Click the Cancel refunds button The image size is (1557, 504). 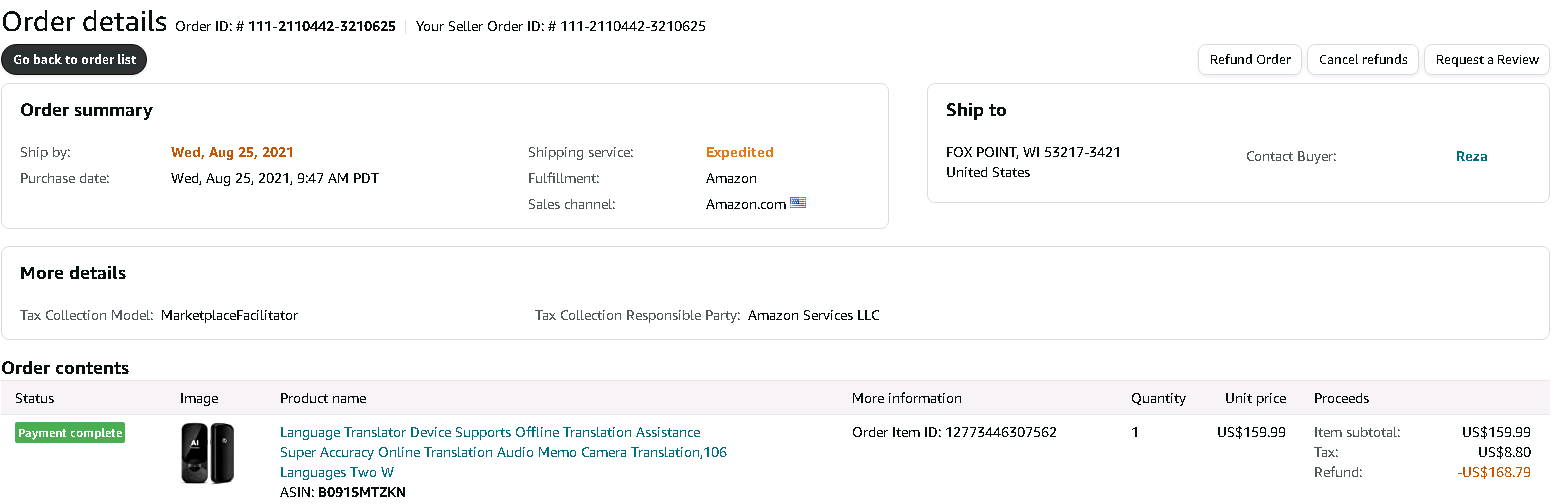pyautogui.click(x=1363, y=60)
